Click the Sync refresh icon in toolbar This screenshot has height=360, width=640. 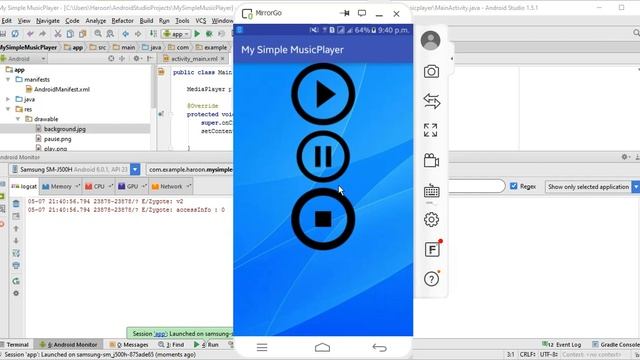coord(15,34)
